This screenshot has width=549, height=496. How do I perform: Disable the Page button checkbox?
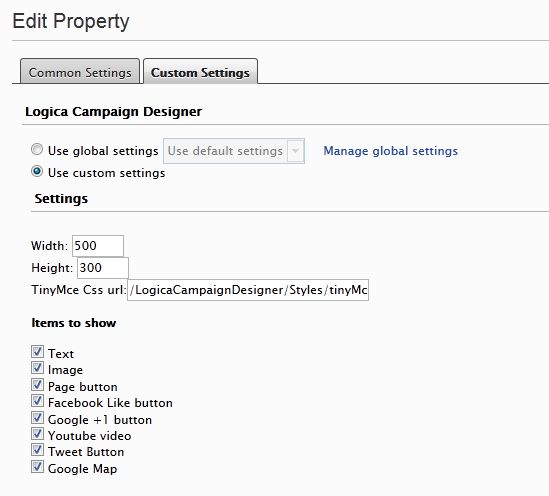[37, 385]
